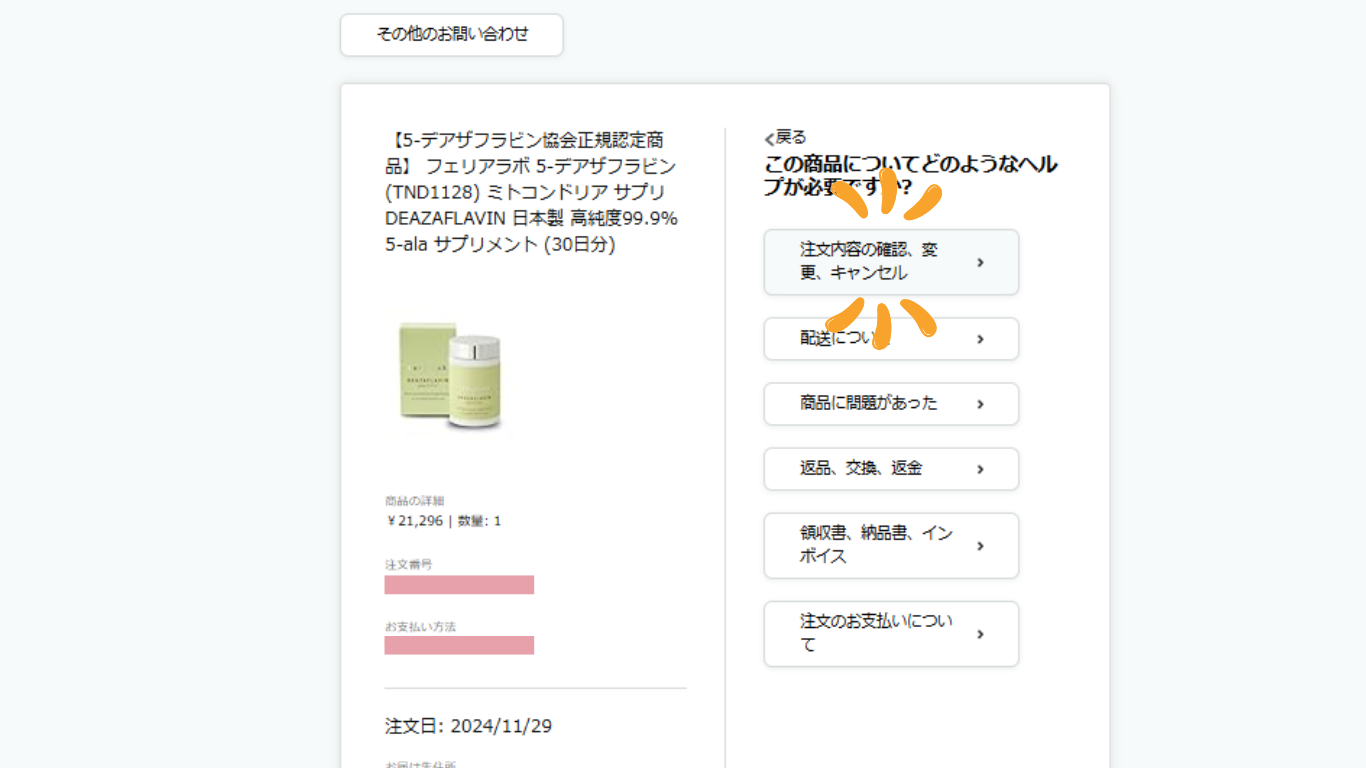1366x768 pixels.
Task: Select 返品、交換、返金 option
Action: point(860,469)
